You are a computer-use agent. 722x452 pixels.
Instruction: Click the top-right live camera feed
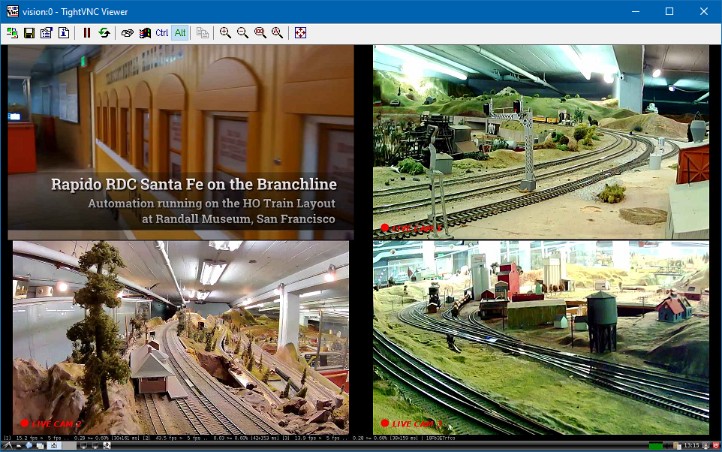pos(540,140)
